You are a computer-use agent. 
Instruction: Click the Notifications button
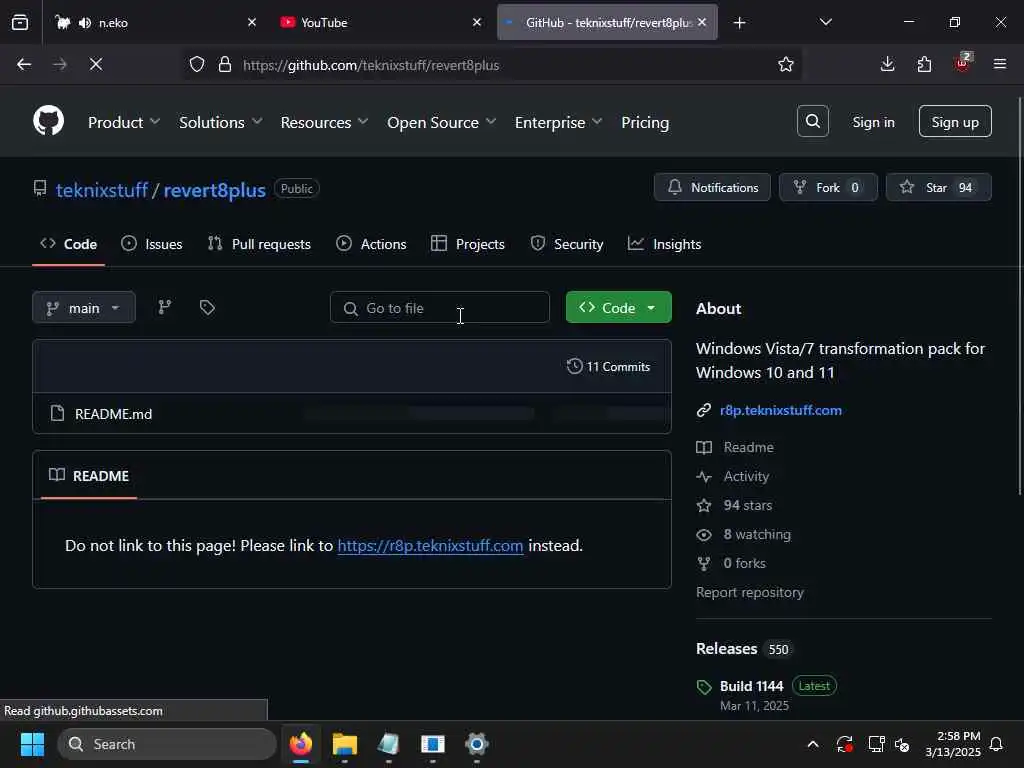click(x=712, y=187)
